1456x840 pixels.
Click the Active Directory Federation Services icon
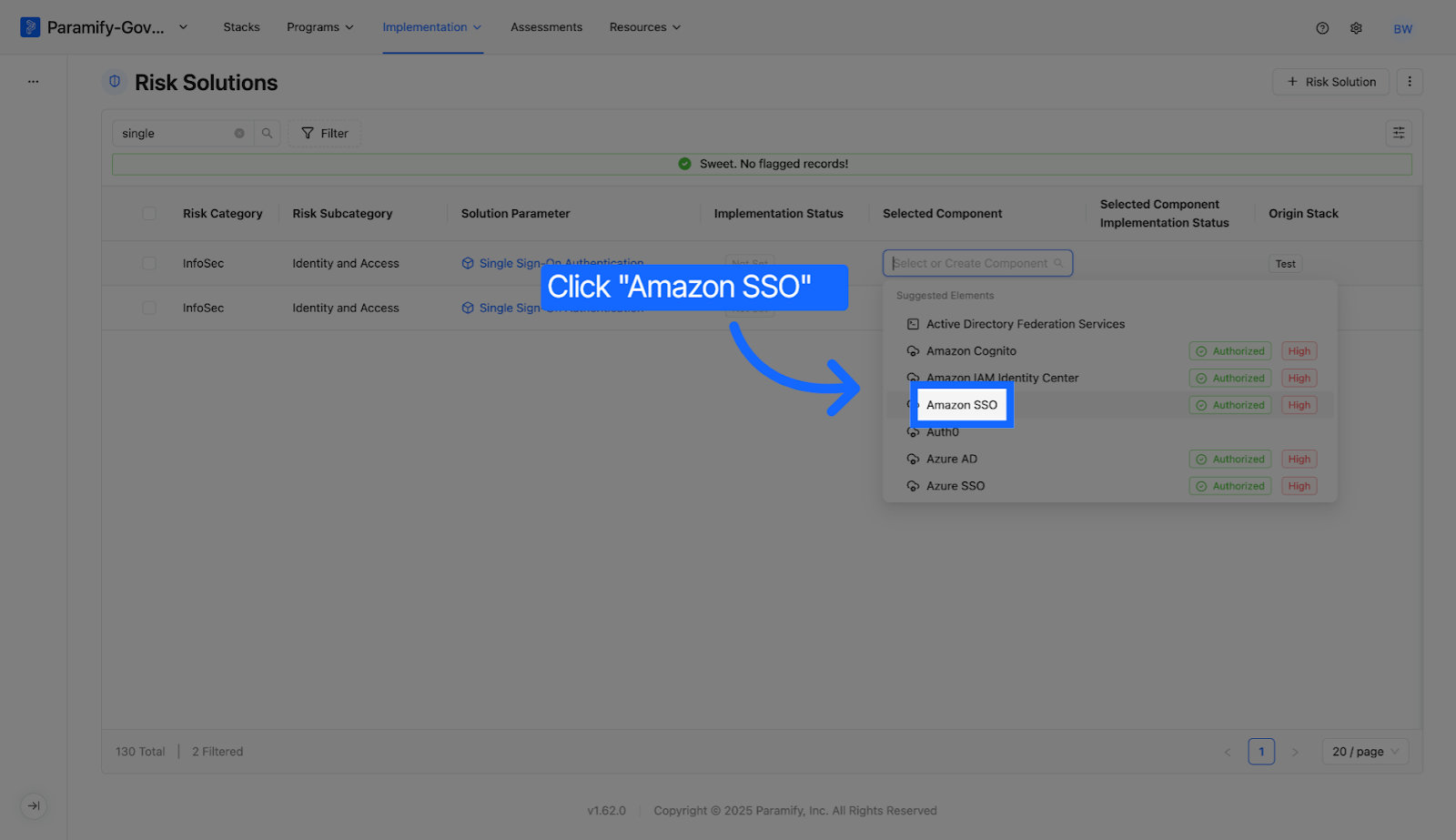913,324
